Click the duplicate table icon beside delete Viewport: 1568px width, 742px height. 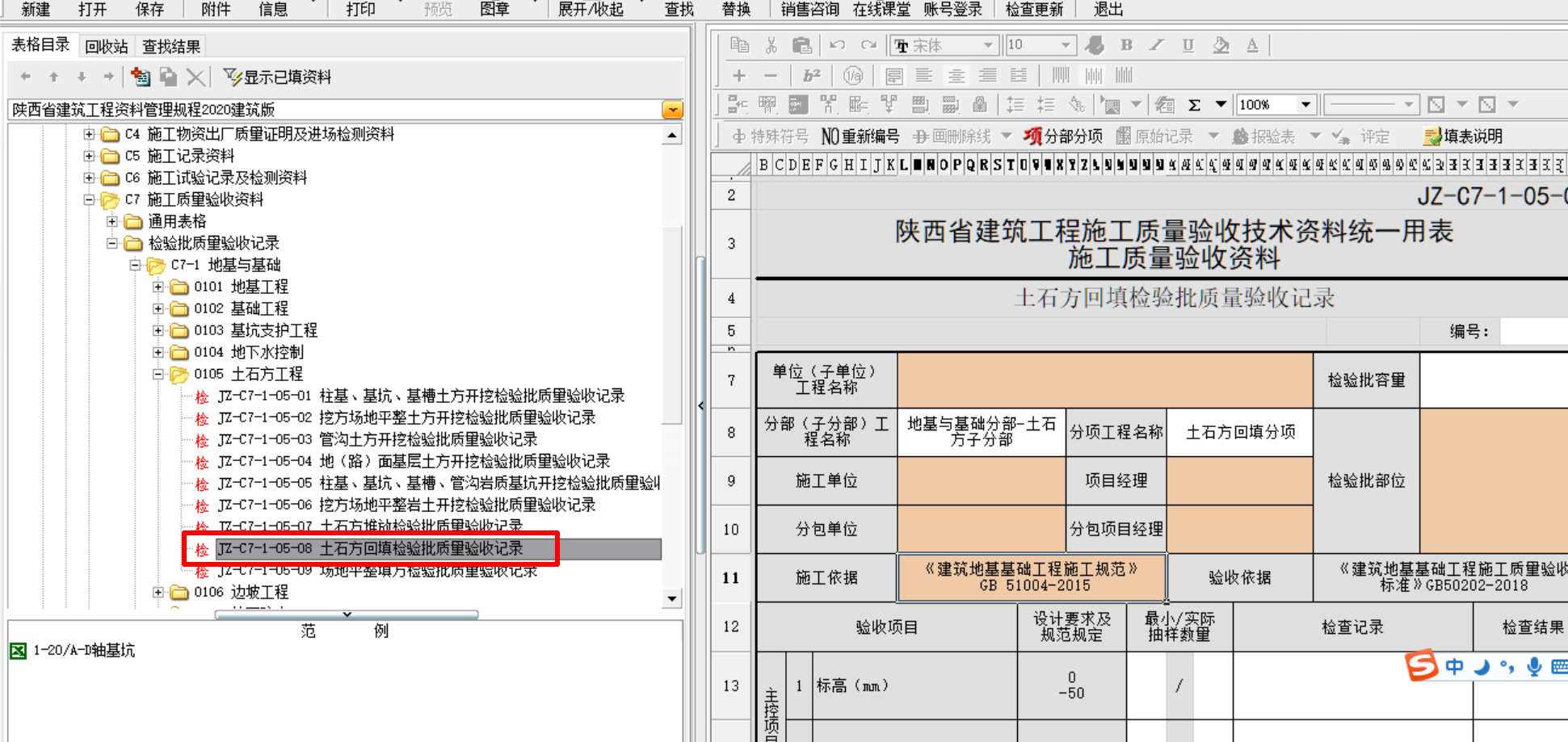[x=168, y=77]
